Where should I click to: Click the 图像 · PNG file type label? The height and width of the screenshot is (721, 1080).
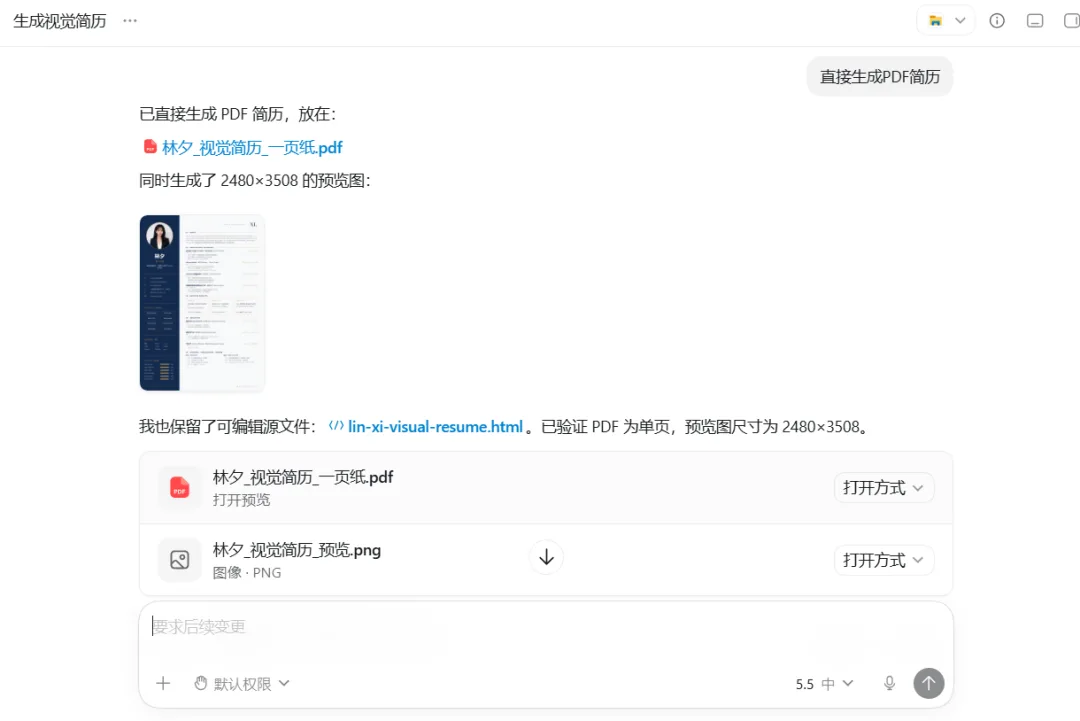247,573
